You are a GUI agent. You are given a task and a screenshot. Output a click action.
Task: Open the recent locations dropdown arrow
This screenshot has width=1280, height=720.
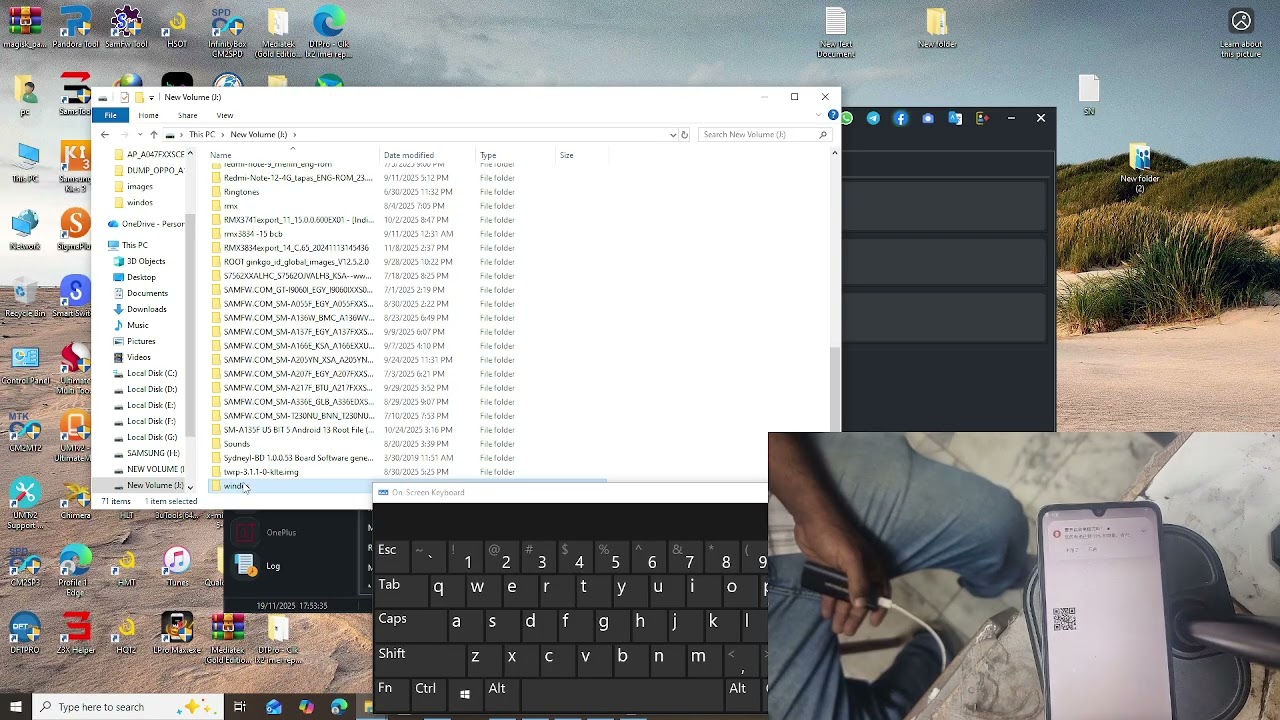click(138, 134)
